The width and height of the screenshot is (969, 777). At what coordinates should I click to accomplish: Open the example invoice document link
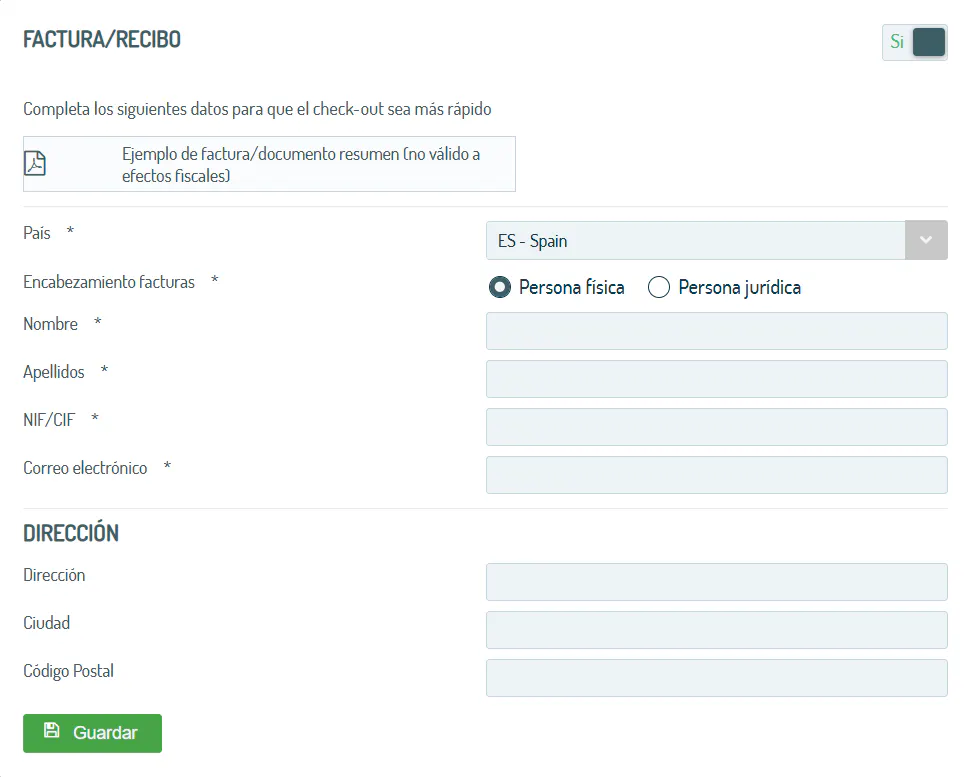pos(269,164)
